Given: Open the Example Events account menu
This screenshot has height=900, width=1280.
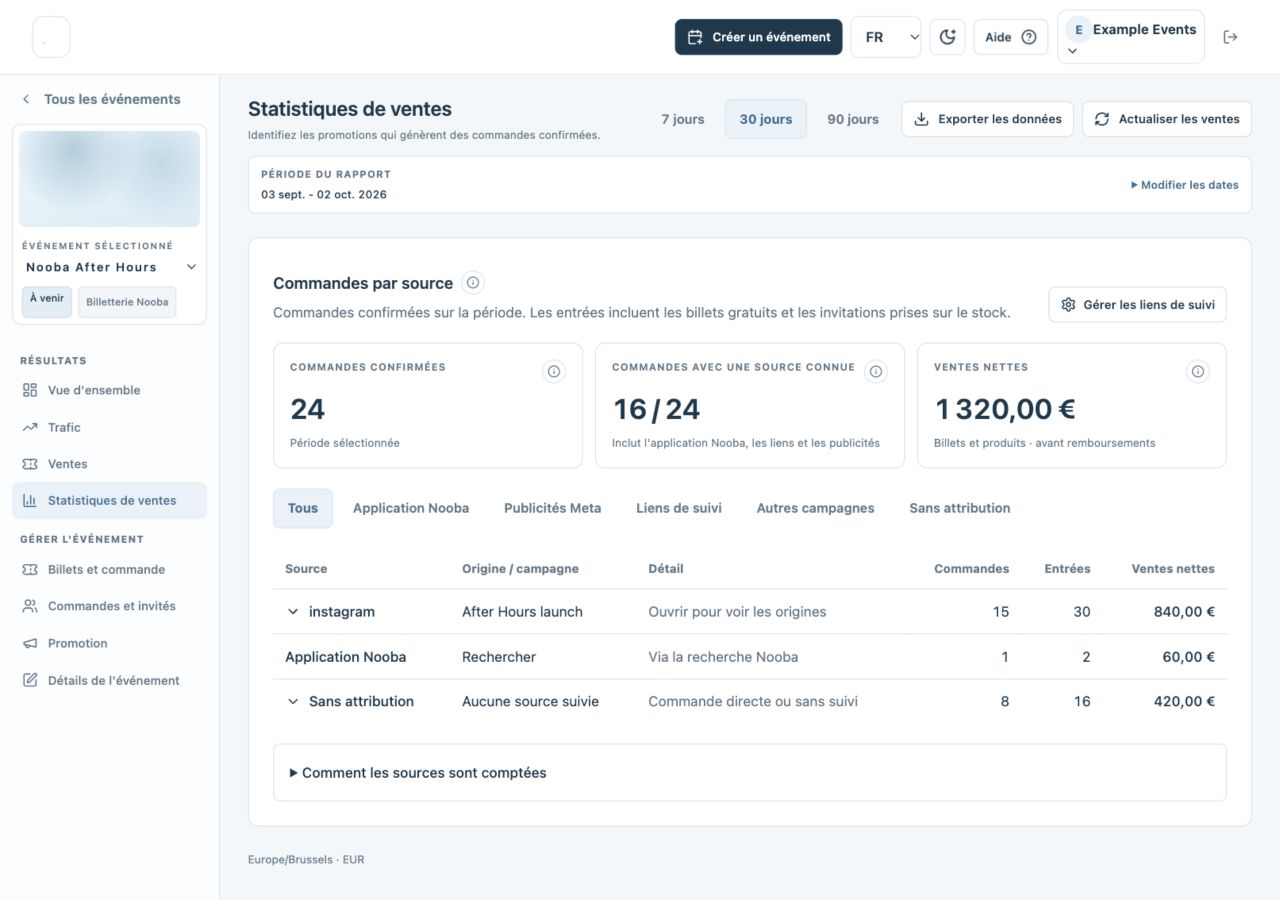Looking at the screenshot, I should [1131, 37].
